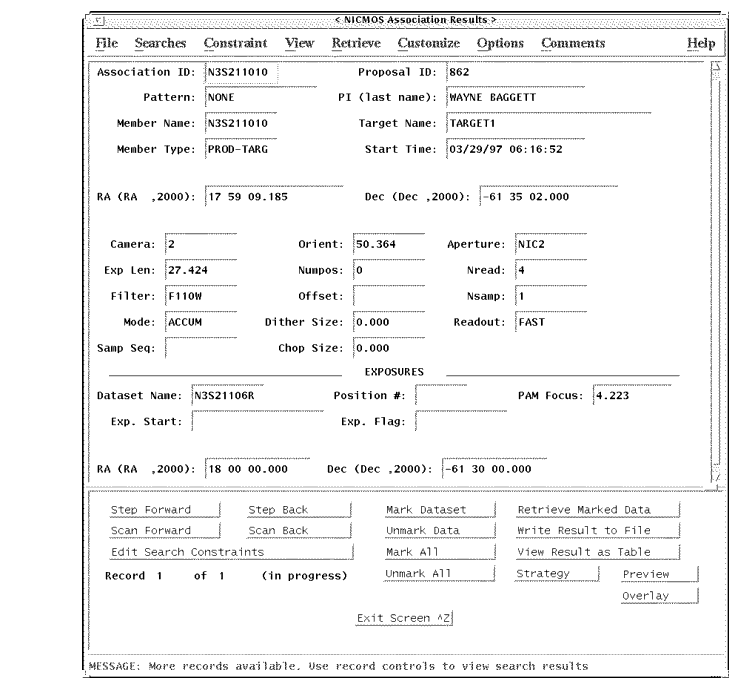Click Retrieve Marked Data
Image resolution: width=735 pixels, height=694 pixels.
coord(583,510)
